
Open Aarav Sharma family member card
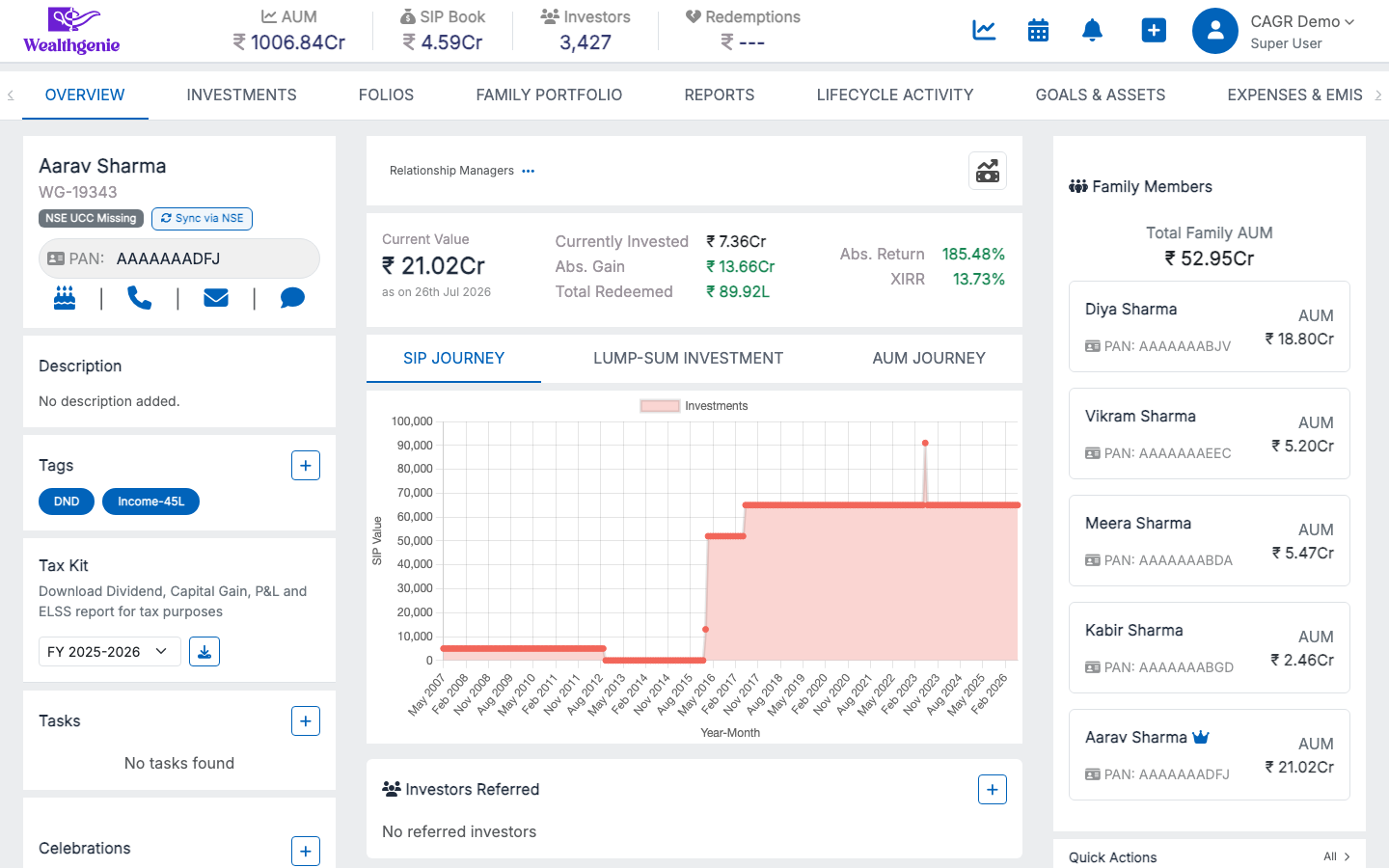click(1210, 755)
